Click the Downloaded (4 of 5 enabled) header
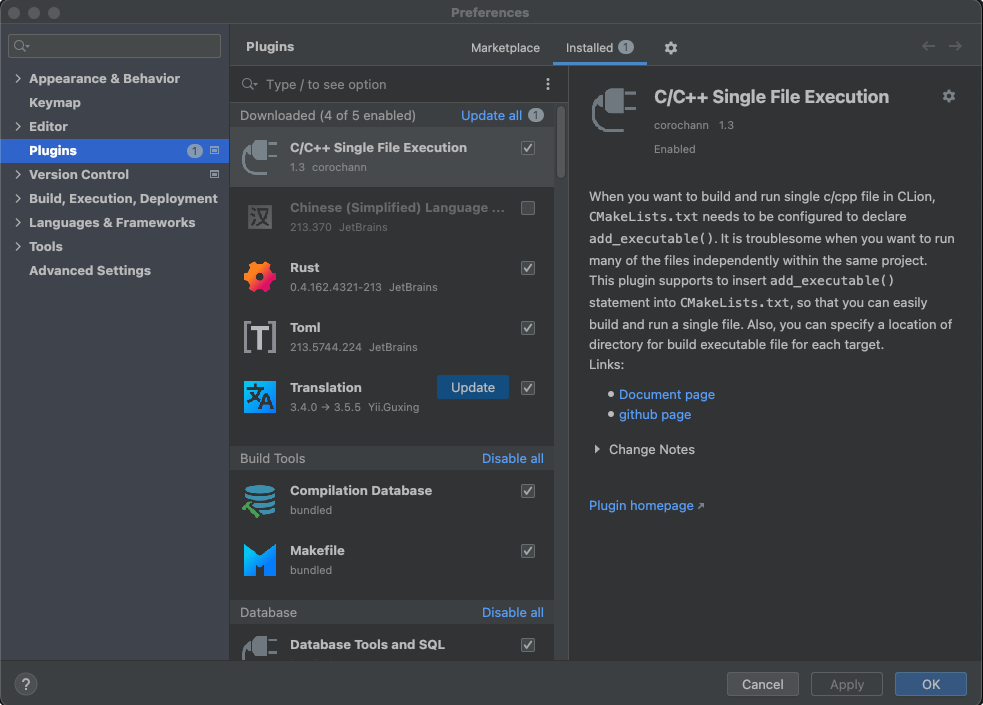 tap(328, 115)
